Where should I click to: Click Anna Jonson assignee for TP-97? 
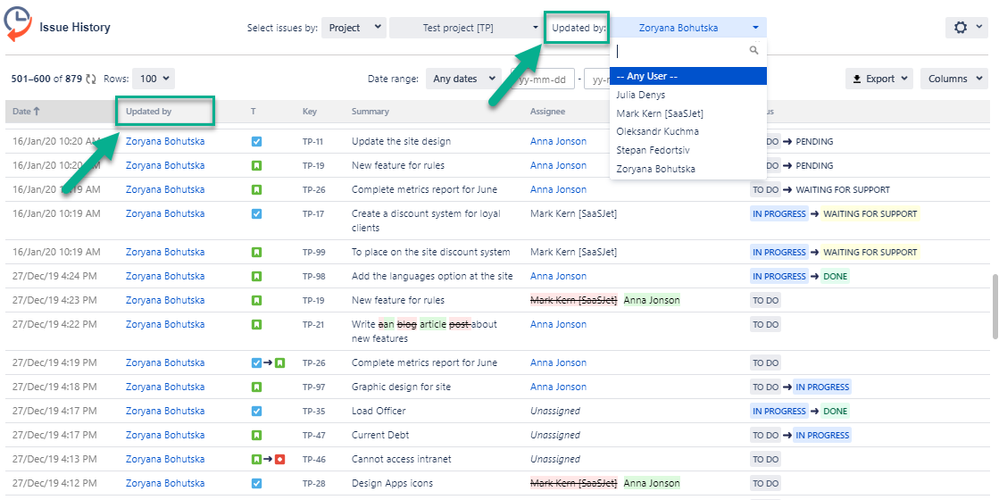[x=558, y=387]
